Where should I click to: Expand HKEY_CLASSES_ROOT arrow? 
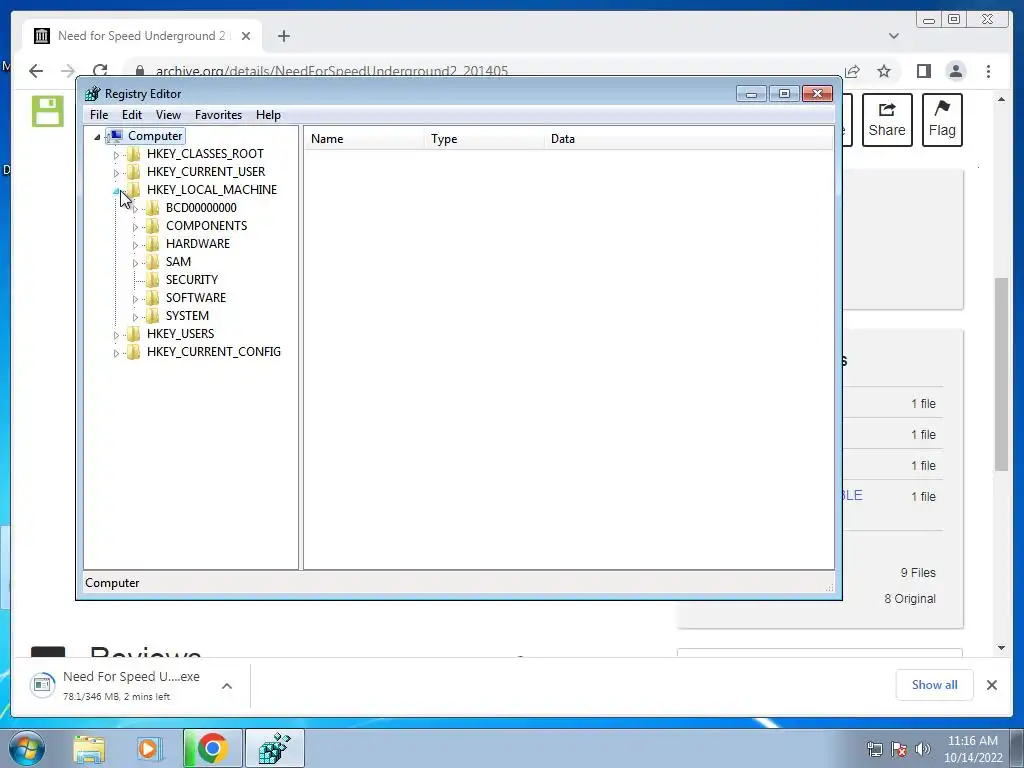pyautogui.click(x=116, y=155)
